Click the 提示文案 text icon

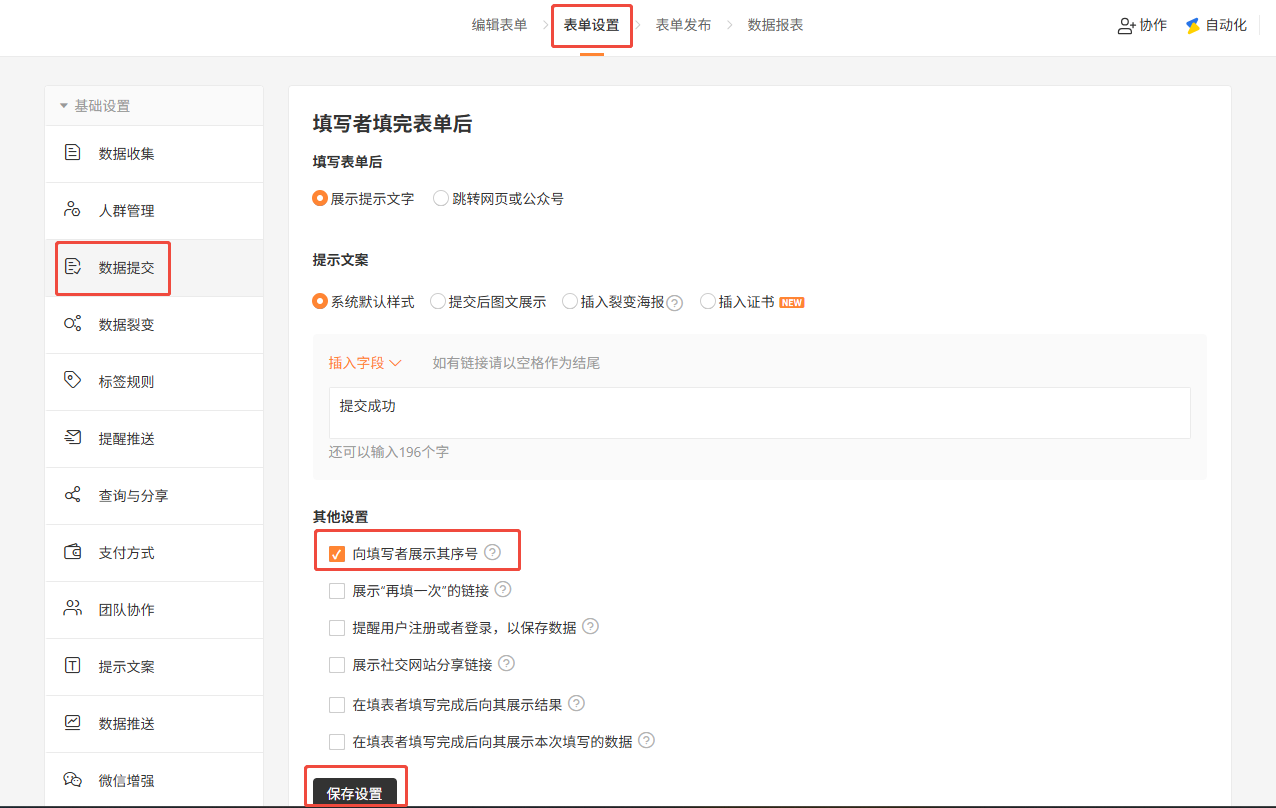(72, 666)
